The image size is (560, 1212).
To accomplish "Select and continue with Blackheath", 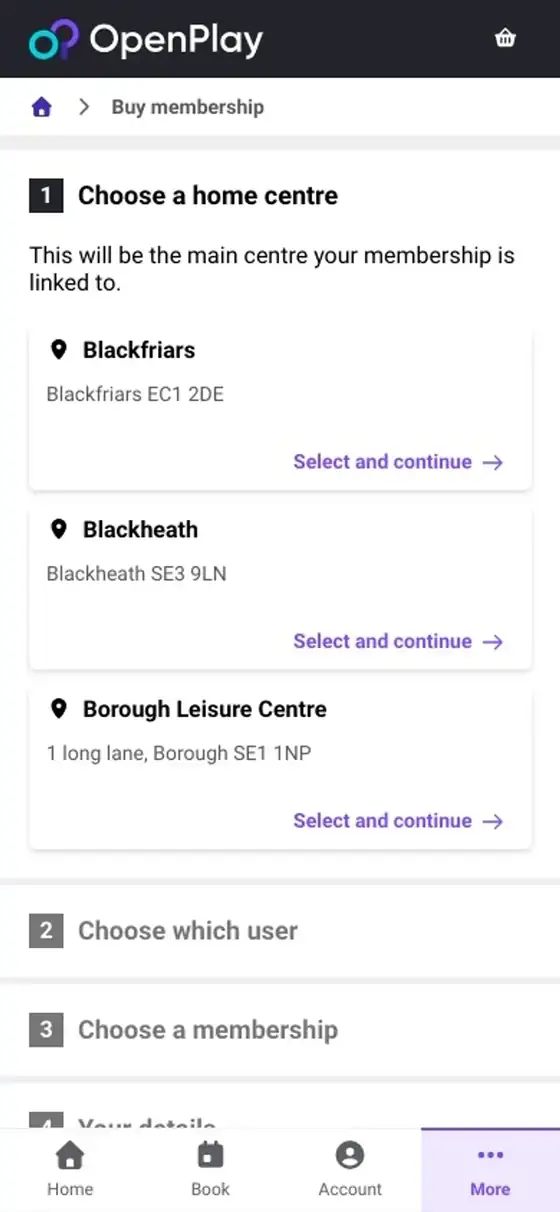I will [398, 642].
